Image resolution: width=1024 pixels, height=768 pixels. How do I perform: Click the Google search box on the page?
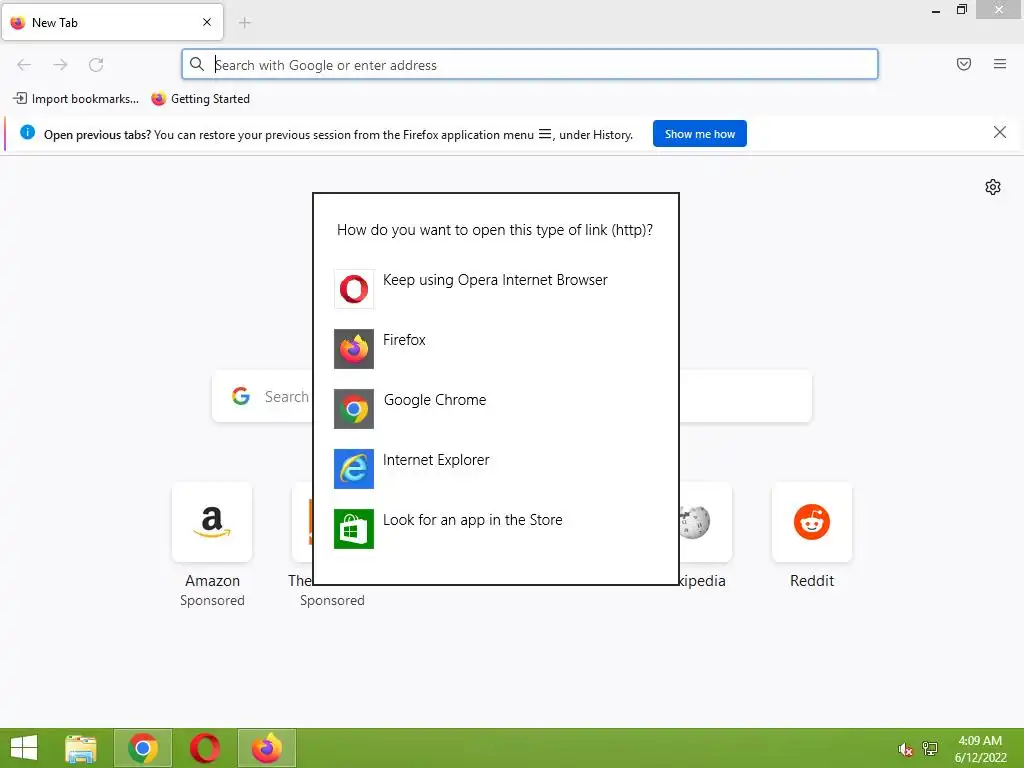511,396
